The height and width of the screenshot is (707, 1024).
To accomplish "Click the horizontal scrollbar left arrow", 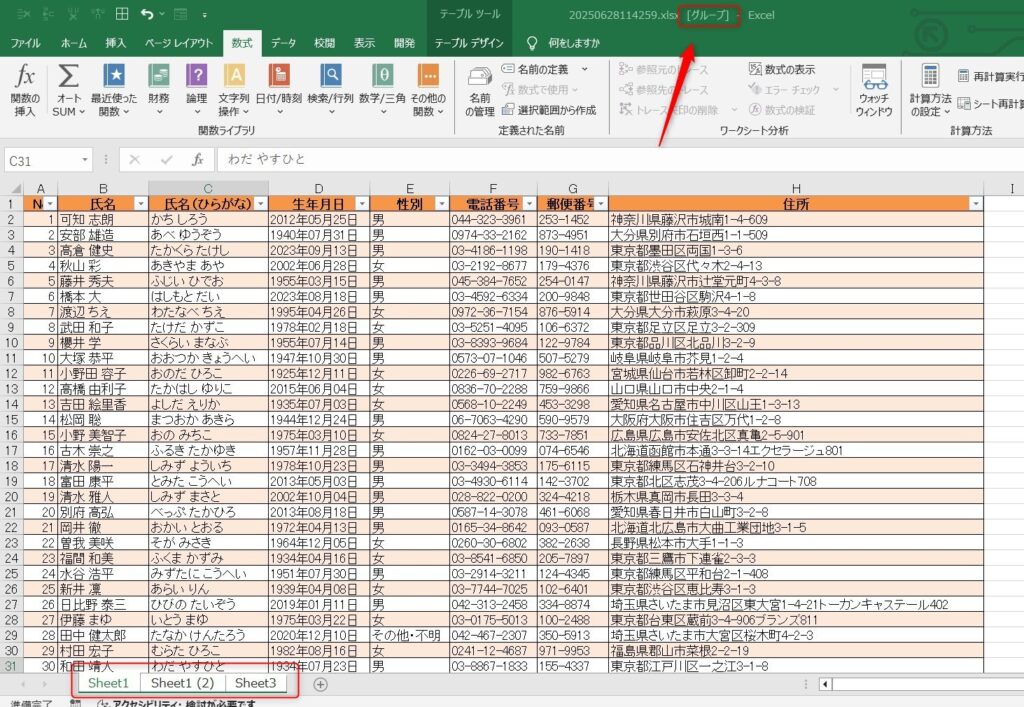I will [825, 684].
